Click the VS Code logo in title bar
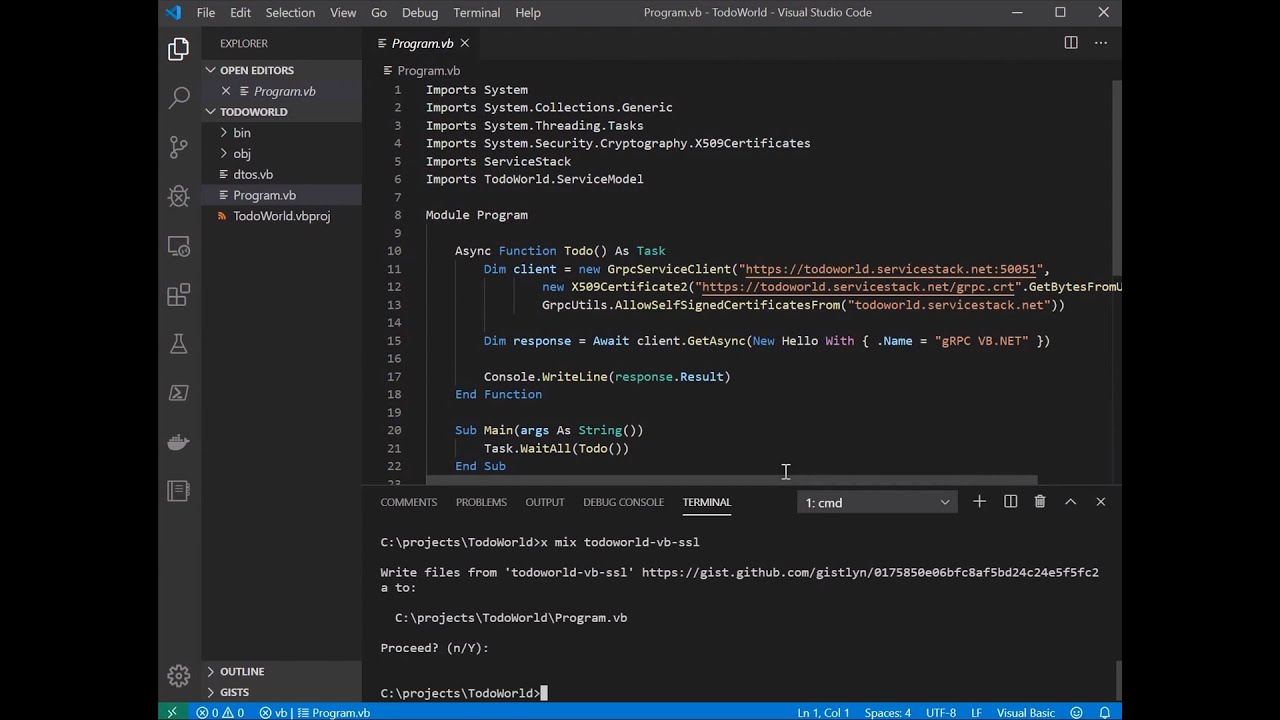The height and width of the screenshot is (720, 1280). (x=174, y=12)
